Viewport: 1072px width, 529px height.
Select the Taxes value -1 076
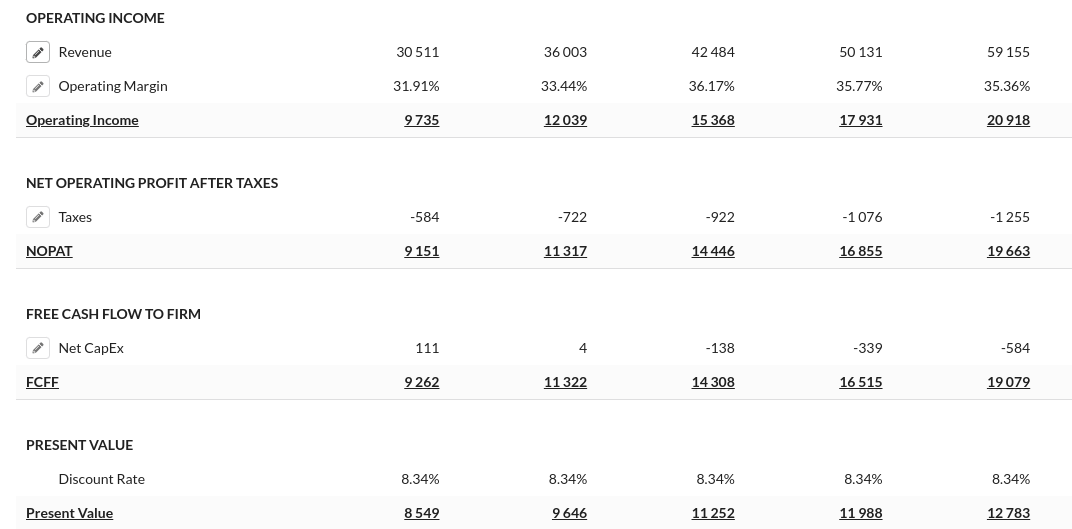pyautogui.click(x=862, y=217)
